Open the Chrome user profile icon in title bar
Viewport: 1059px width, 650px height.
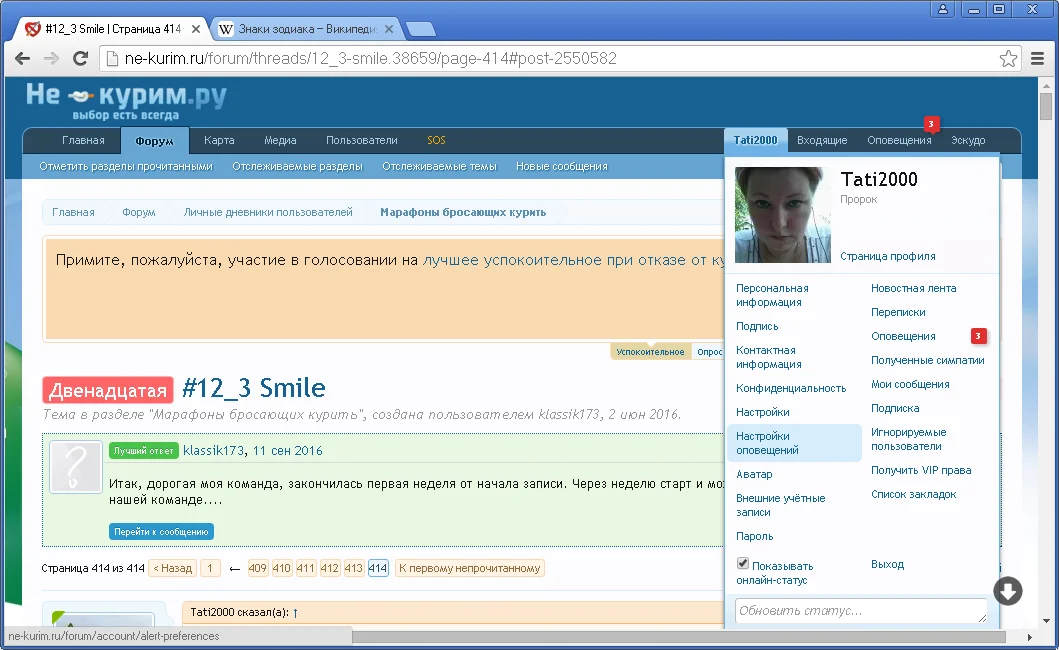[x=943, y=9]
